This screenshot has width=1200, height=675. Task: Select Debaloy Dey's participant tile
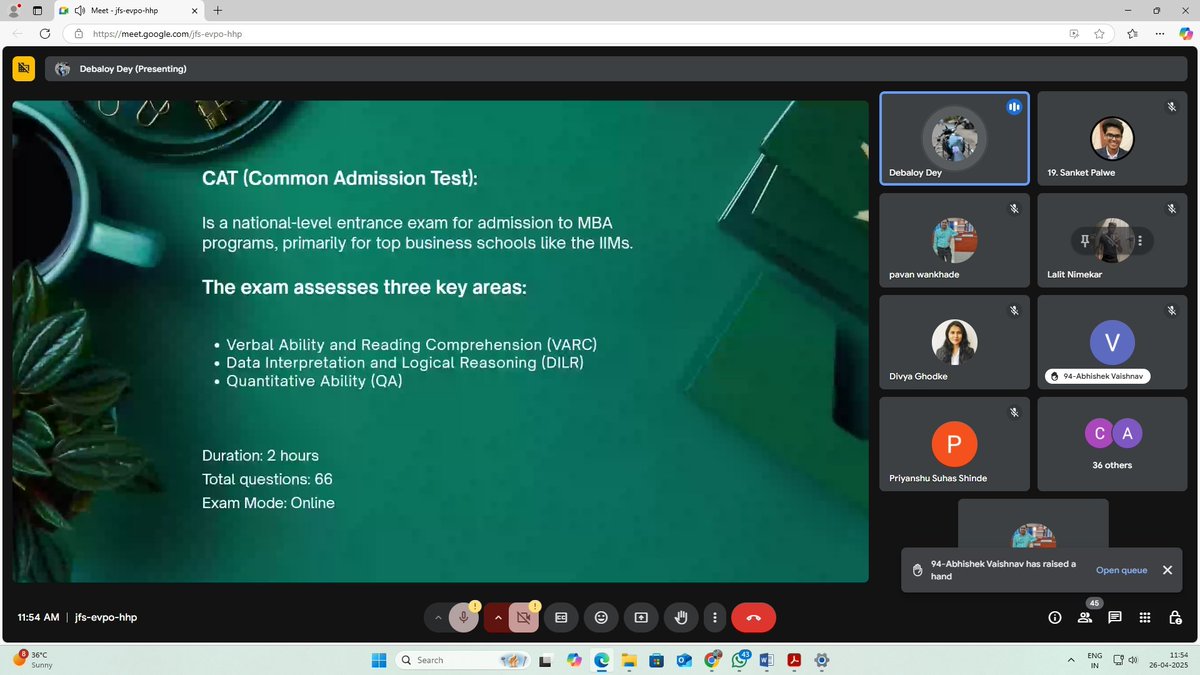pos(954,138)
